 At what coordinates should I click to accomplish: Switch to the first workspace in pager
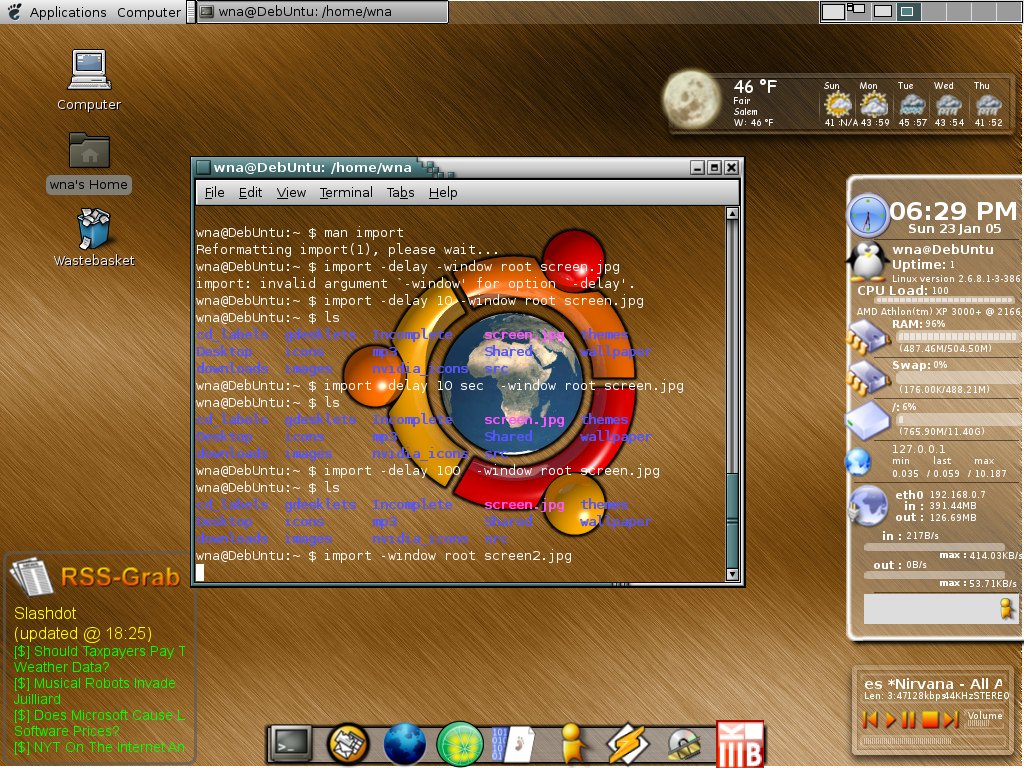pyautogui.click(x=833, y=11)
